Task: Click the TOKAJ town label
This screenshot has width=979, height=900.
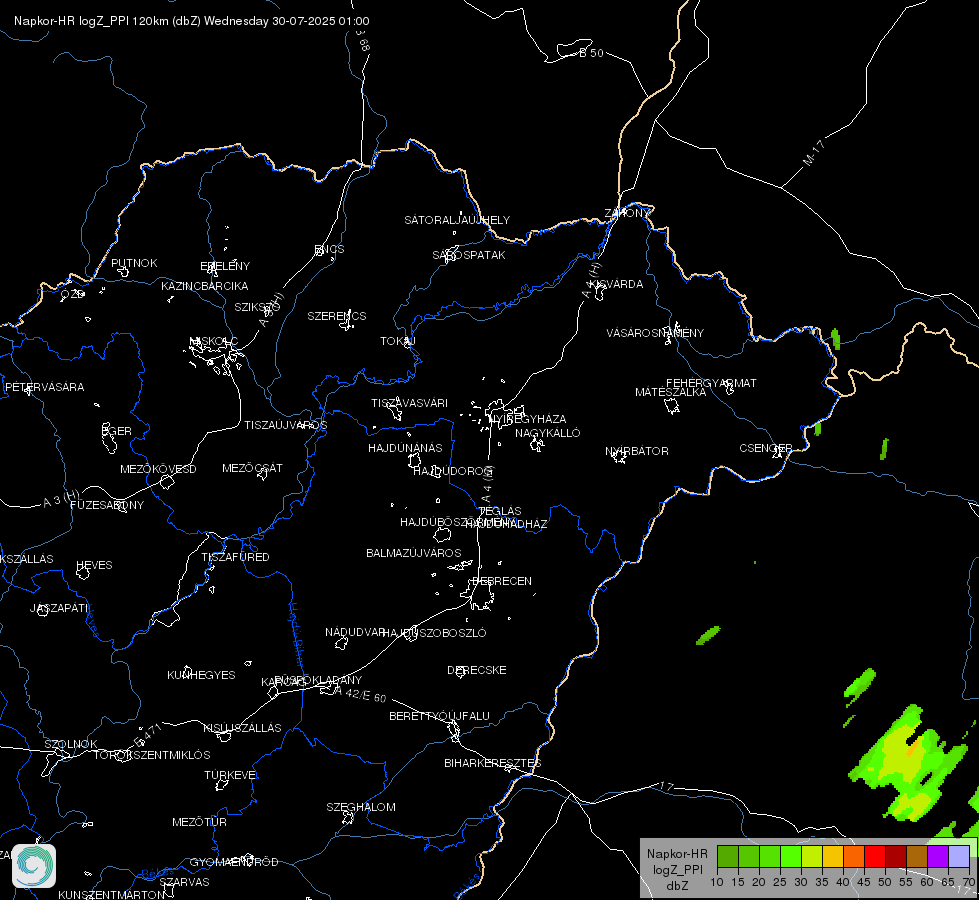Action: 398,341
